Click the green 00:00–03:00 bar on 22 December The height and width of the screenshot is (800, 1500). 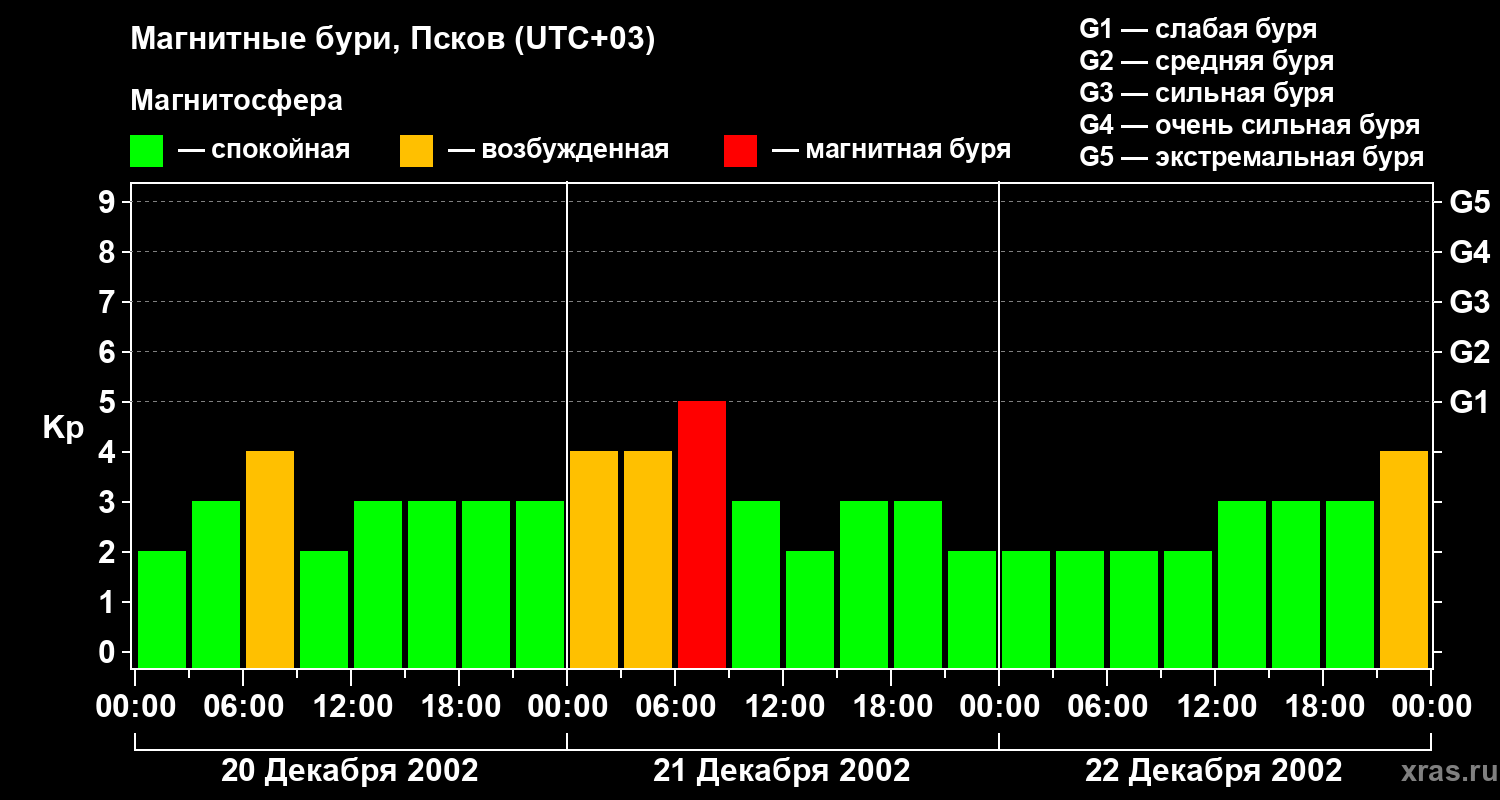[x=1026, y=609]
